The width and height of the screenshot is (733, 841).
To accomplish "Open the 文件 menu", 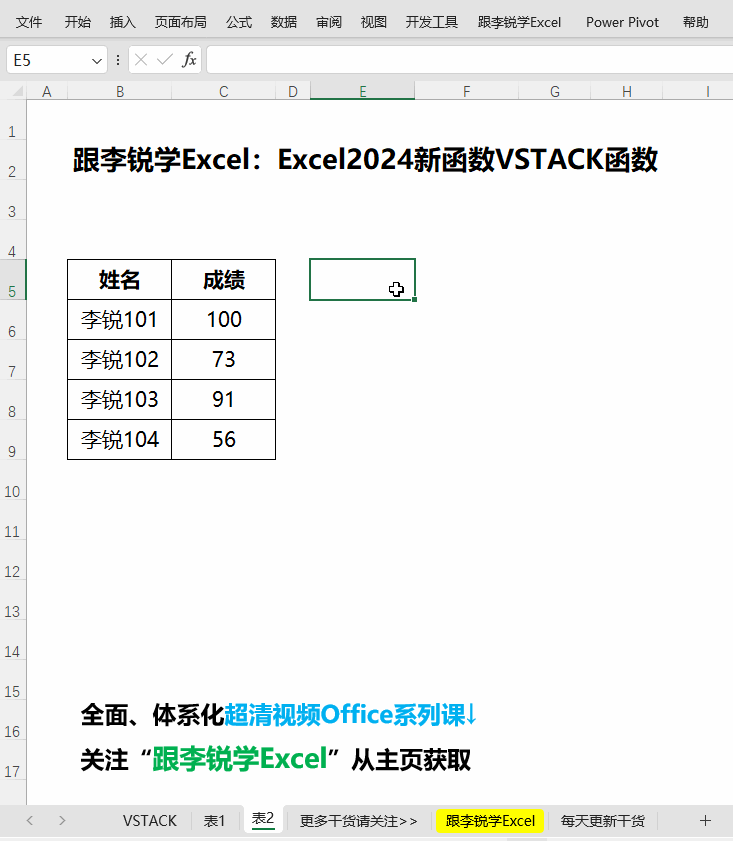I will coord(28,22).
